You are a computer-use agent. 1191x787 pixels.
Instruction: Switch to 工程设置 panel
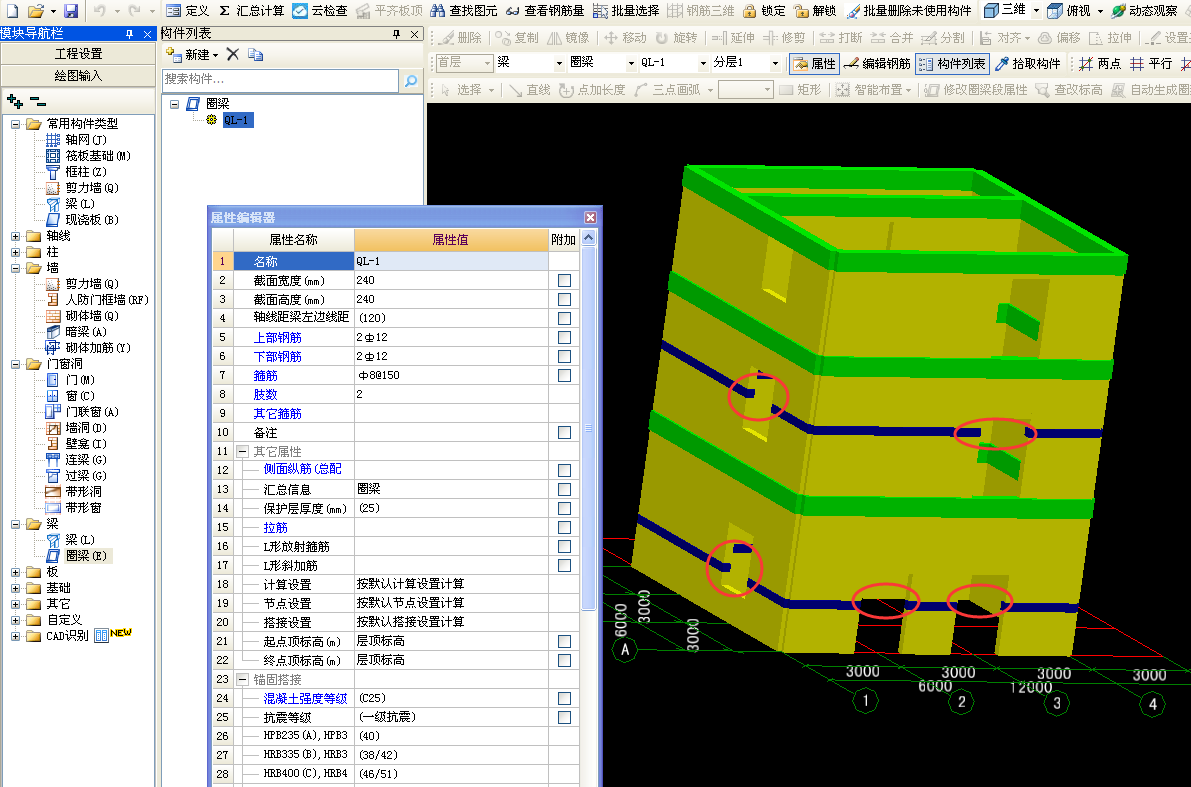[x=77, y=54]
